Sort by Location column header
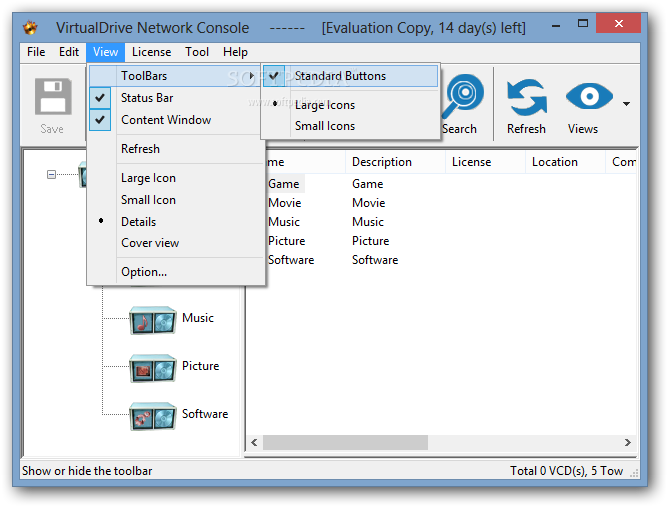The image size is (668, 507). (565, 162)
